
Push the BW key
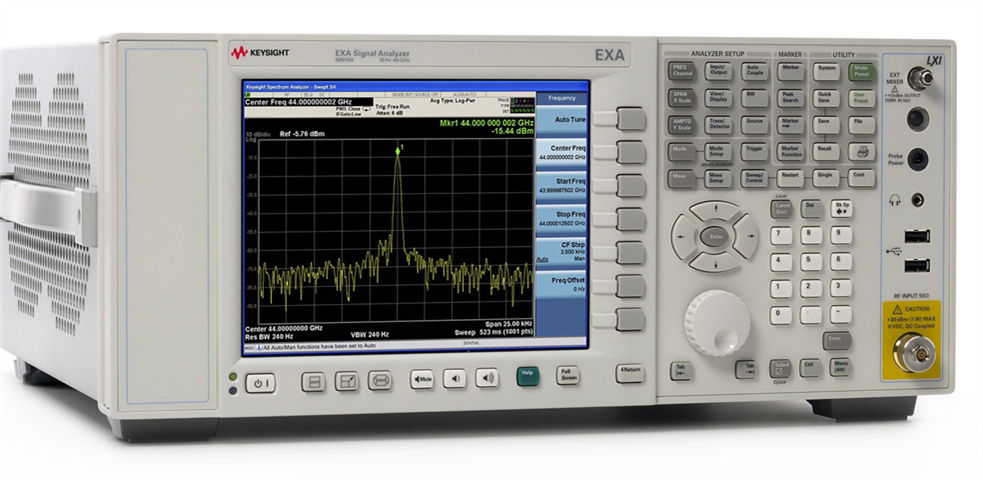754,98
